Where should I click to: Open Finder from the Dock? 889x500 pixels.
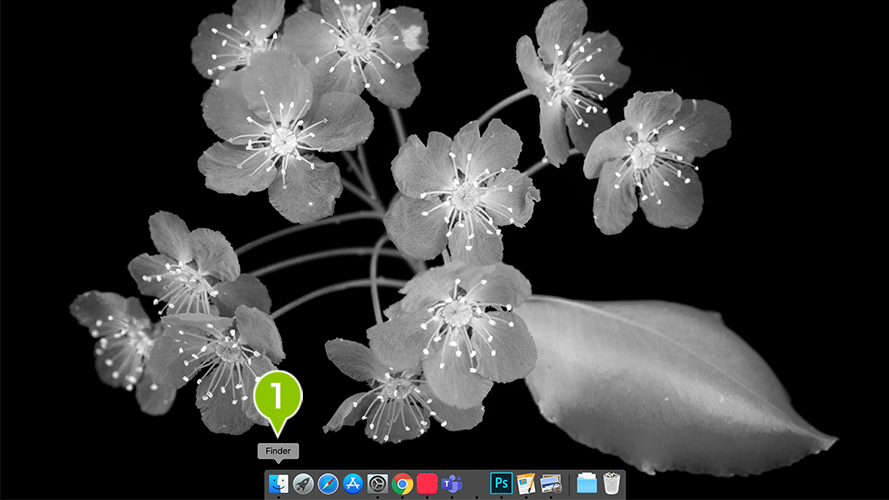(278, 484)
